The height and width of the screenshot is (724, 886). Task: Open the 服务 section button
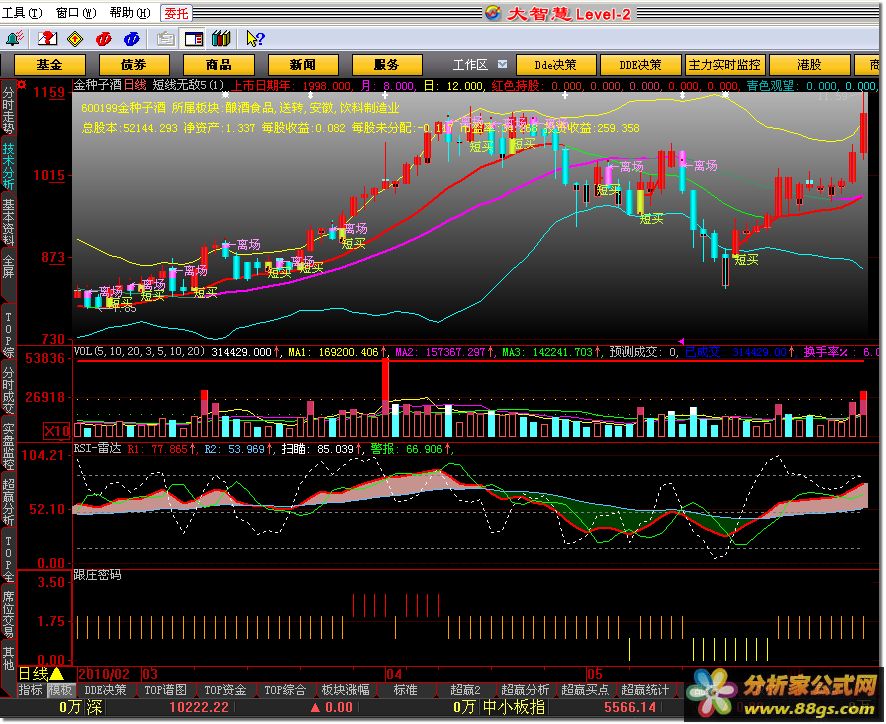[x=387, y=64]
